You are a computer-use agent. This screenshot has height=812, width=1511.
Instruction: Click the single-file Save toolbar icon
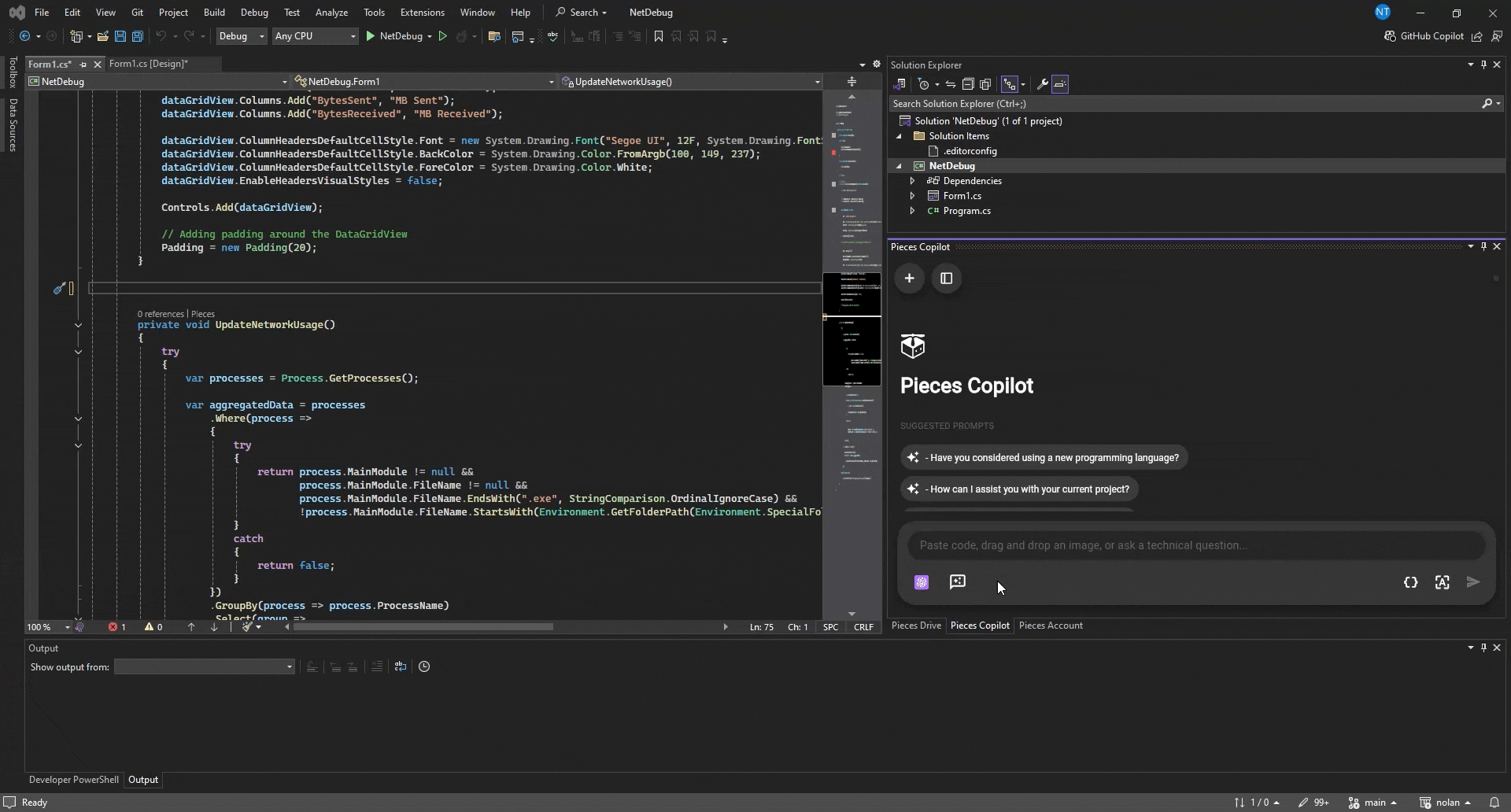120,36
